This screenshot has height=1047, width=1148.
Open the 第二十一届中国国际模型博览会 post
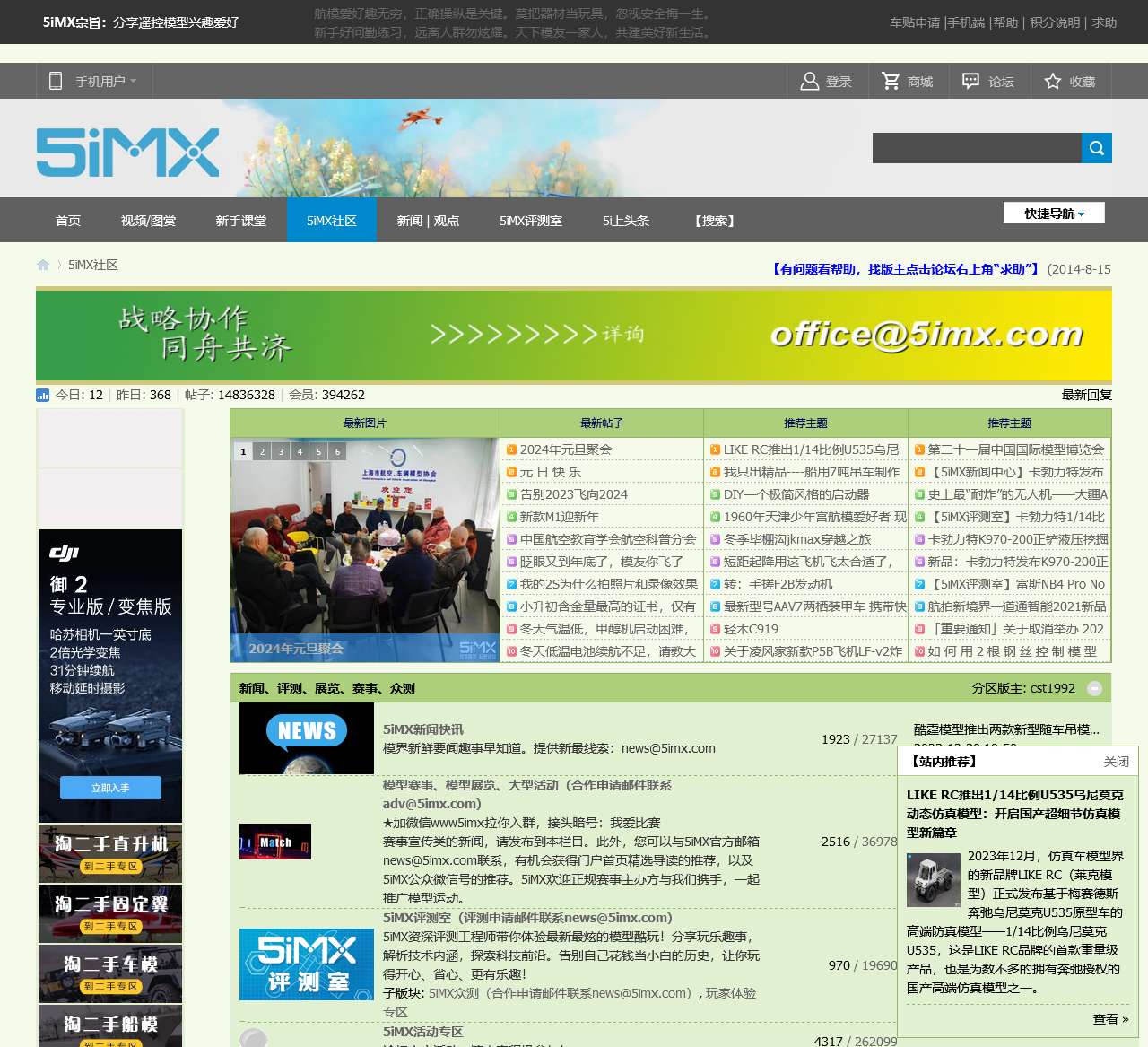(x=1016, y=449)
